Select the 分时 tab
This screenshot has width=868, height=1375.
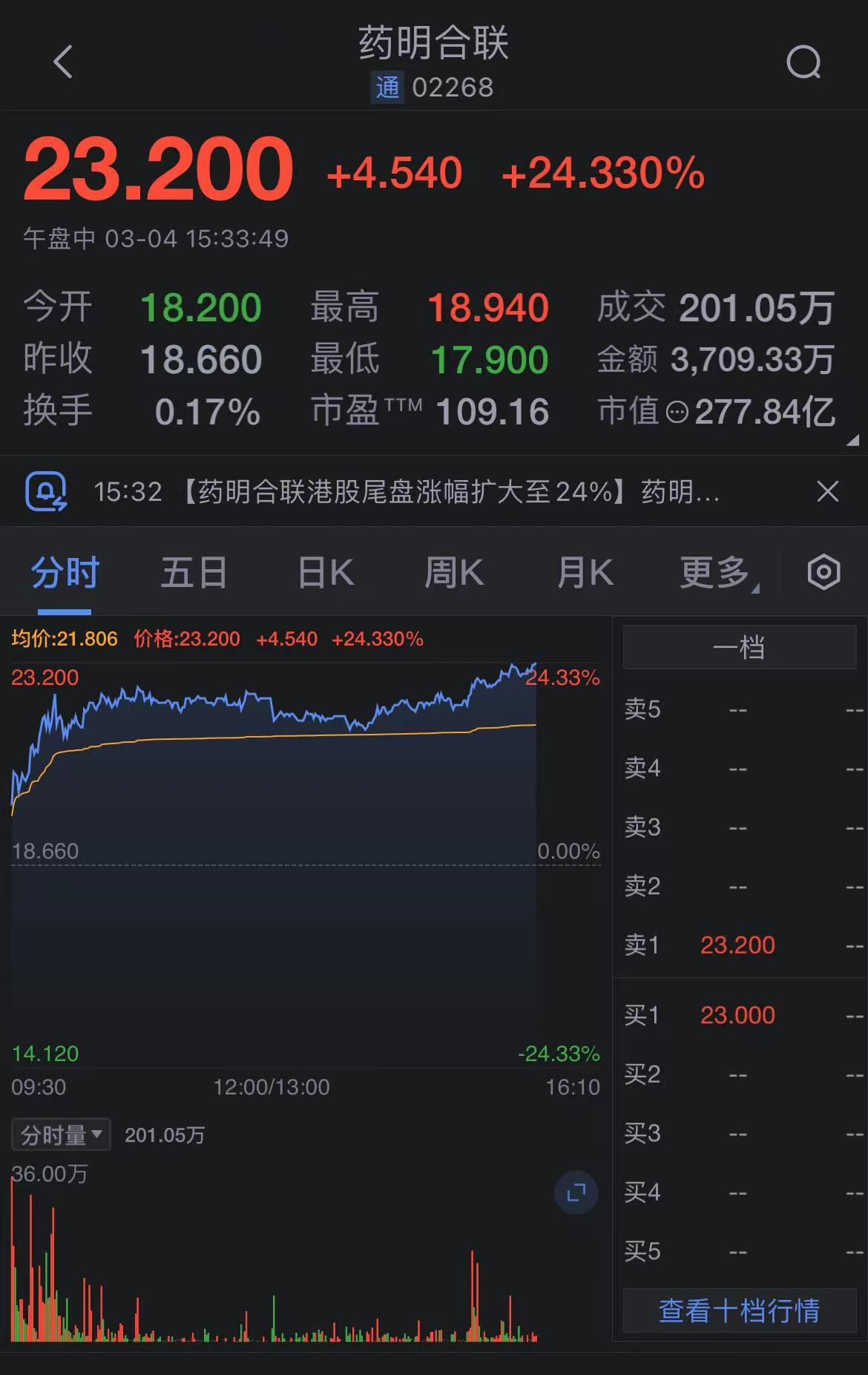[x=65, y=573]
